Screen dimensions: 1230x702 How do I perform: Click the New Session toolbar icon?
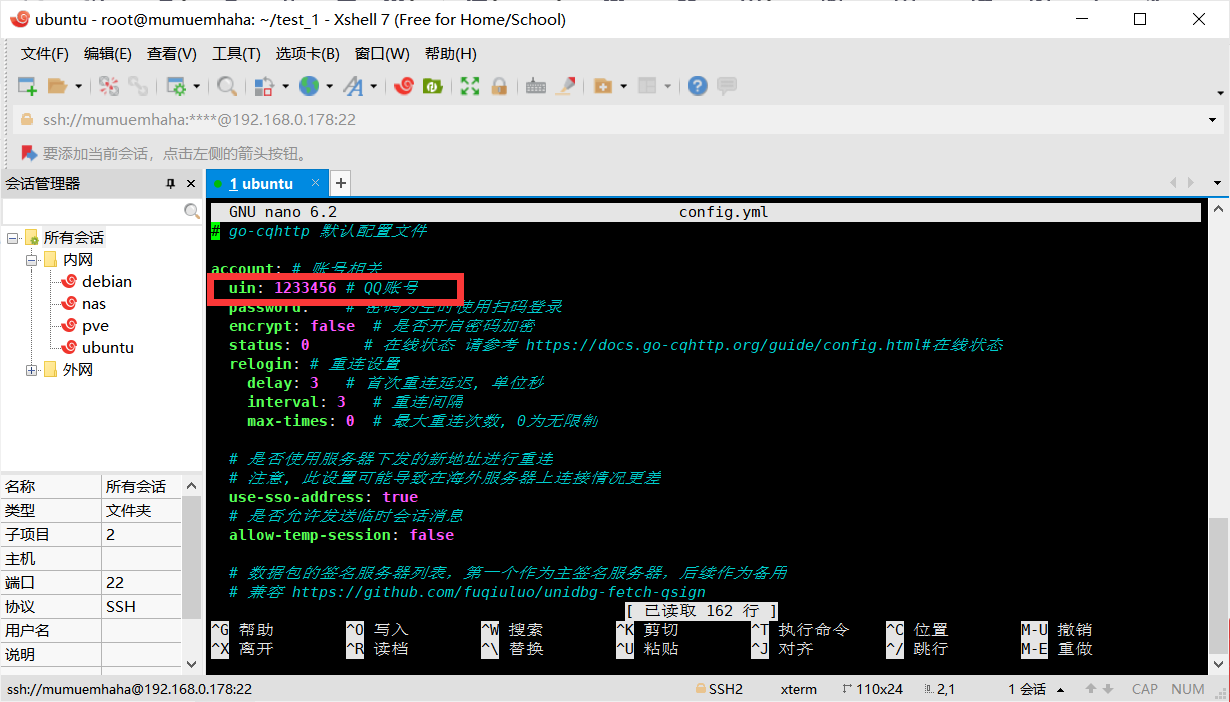27,87
